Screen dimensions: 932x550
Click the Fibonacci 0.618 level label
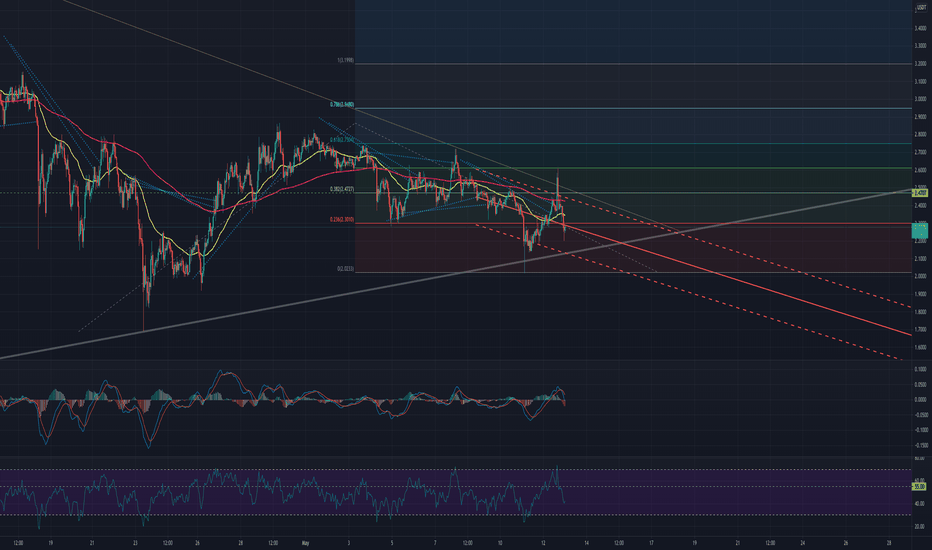click(342, 140)
